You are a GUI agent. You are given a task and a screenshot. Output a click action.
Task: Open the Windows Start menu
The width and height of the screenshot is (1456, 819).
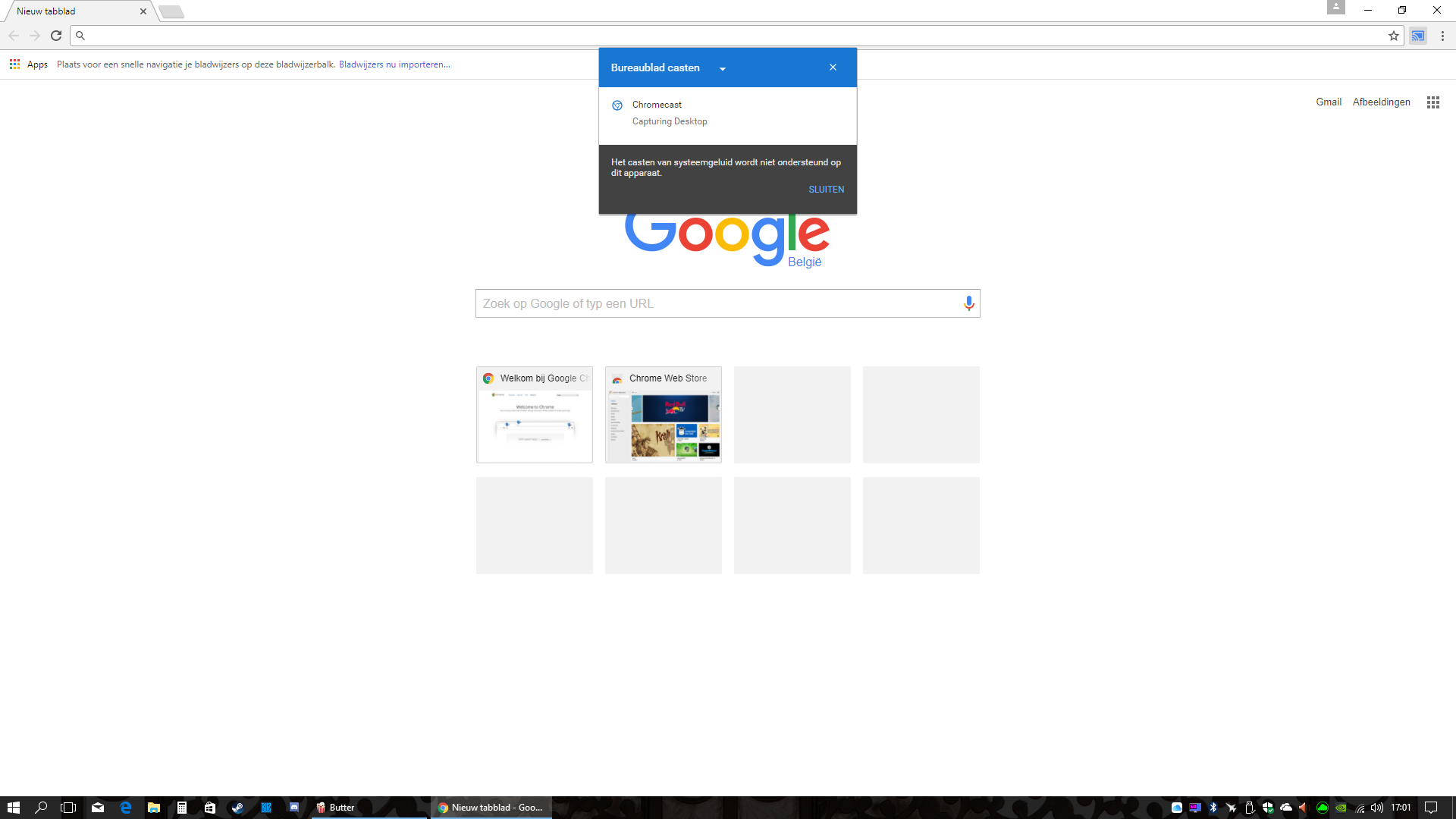pyautogui.click(x=13, y=808)
